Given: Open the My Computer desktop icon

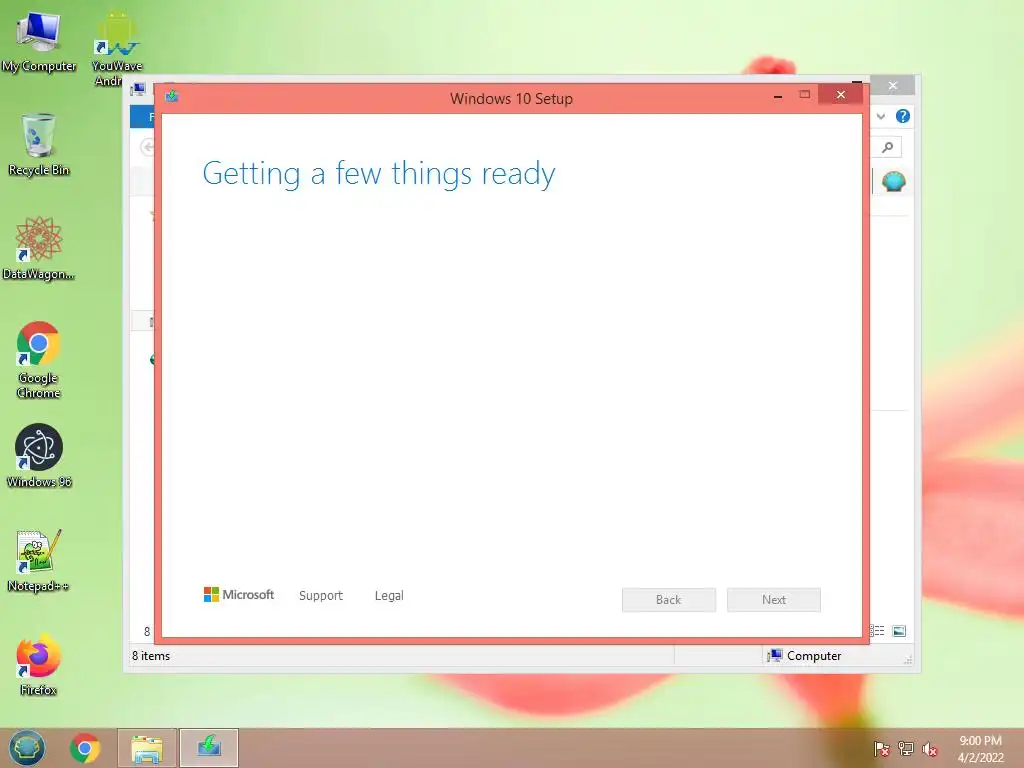Looking at the screenshot, I should click(39, 40).
